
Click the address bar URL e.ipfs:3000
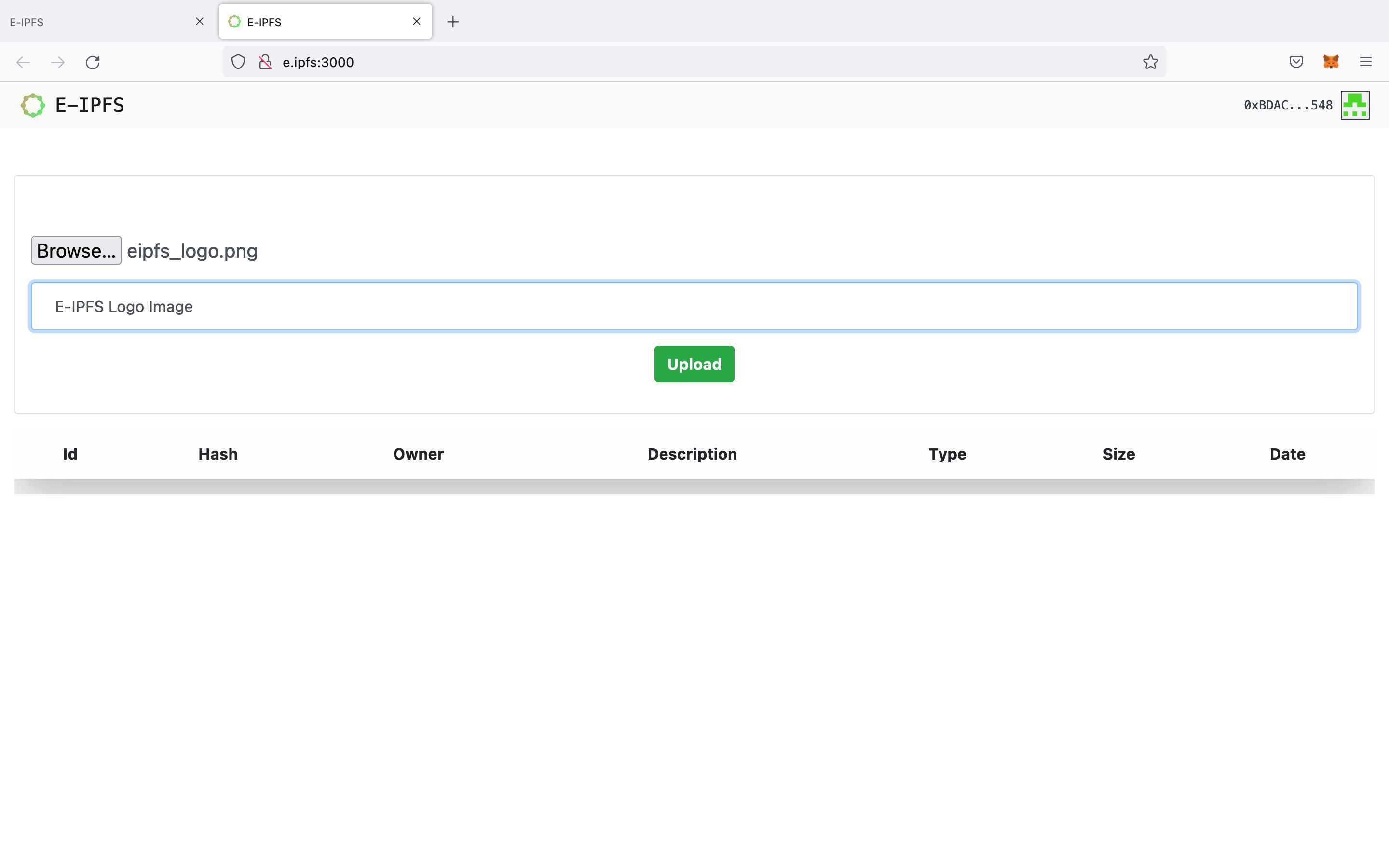318,62
